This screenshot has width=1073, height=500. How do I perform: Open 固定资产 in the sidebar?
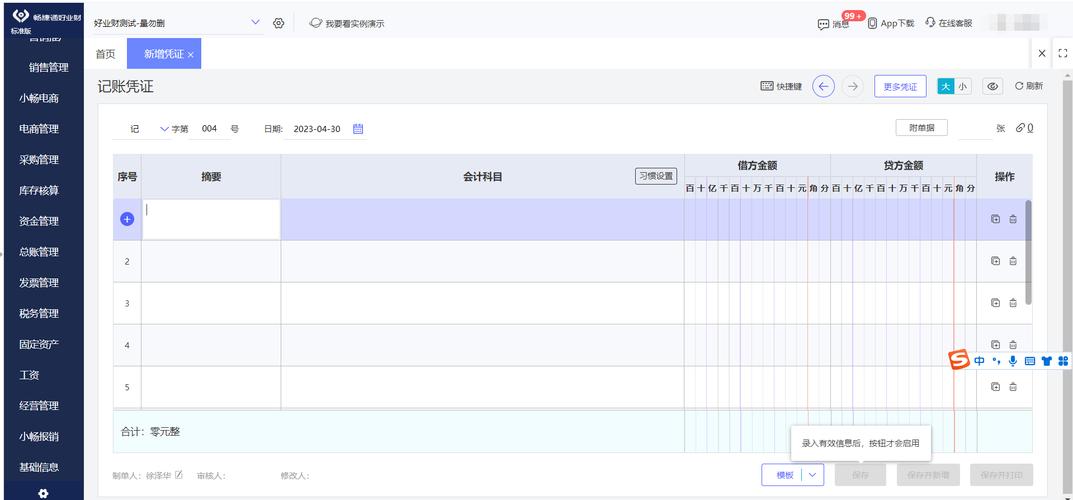pyautogui.click(x=39, y=345)
